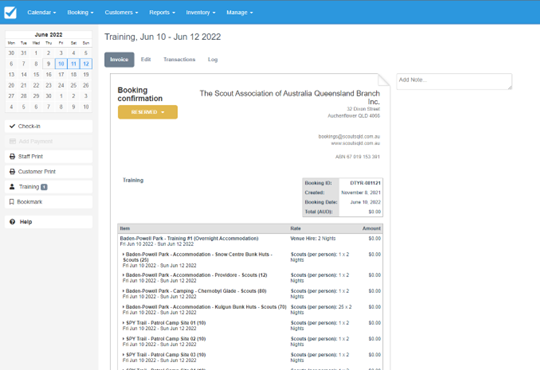Click the Created date November 8, 2021
Viewport: 540px width, 370px height.
(361, 193)
